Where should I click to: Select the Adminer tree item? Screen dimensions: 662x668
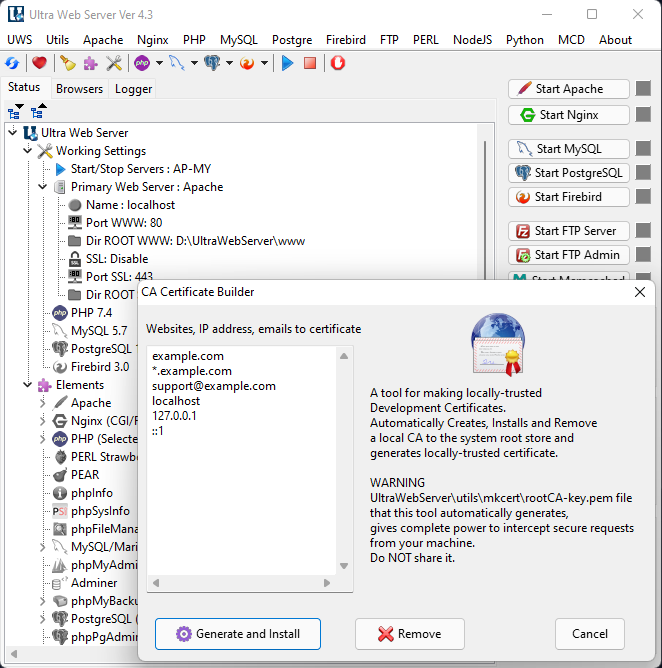pos(94,583)
